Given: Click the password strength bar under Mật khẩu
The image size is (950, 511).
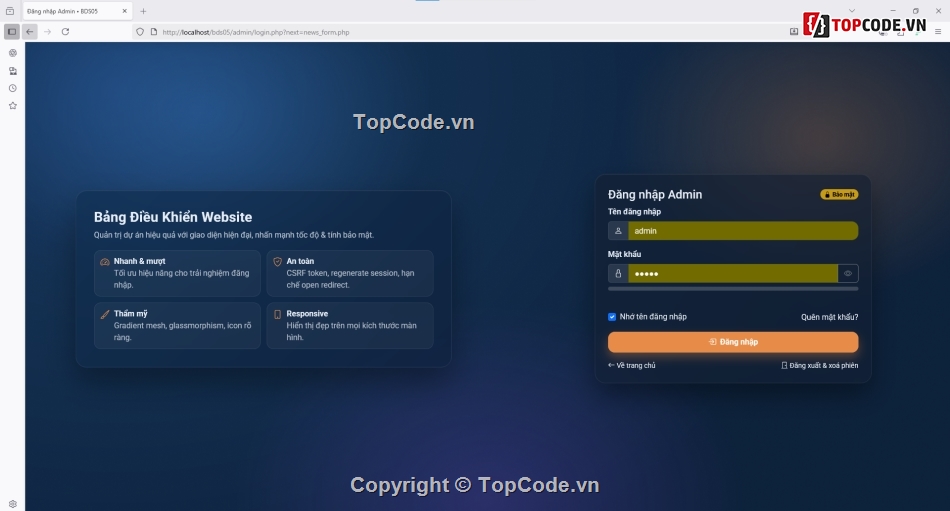Looking at the screenshot, I should 733,289.
